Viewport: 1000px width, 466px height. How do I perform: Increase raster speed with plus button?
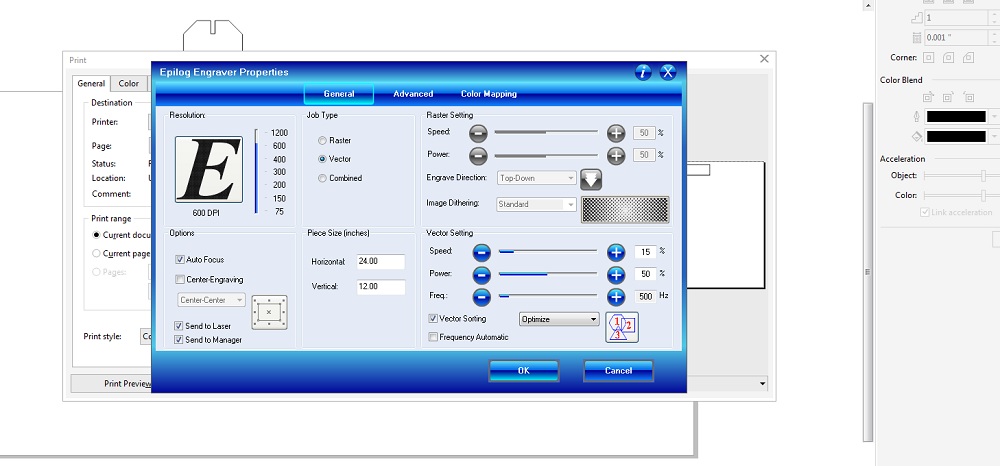pos(615,133)
